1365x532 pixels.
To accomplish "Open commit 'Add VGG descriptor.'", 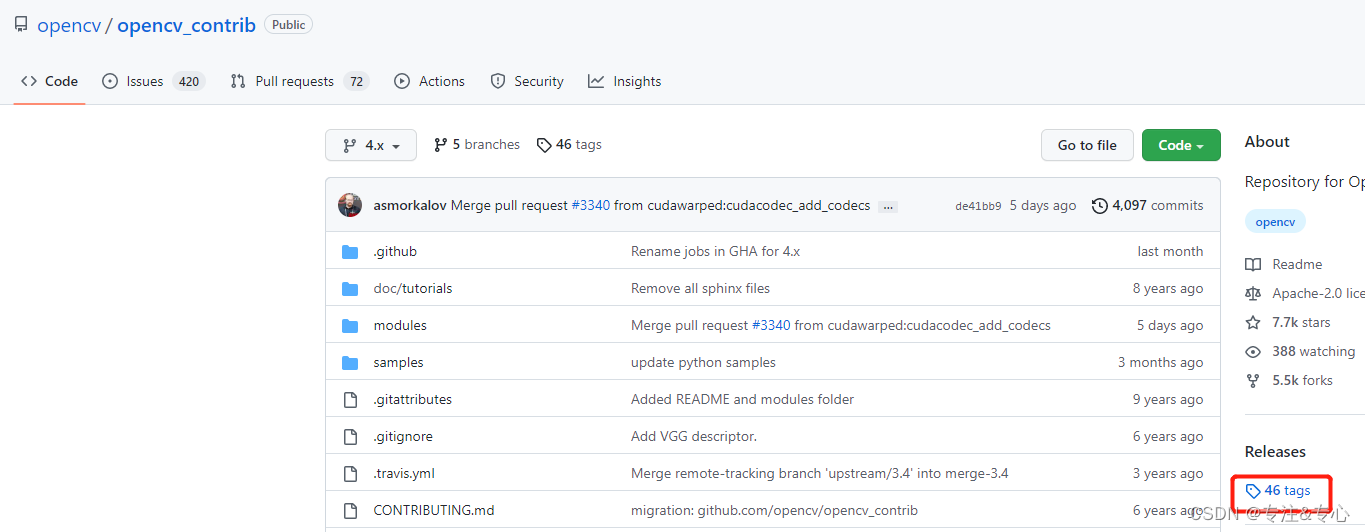I will click(x=694, y=436).
